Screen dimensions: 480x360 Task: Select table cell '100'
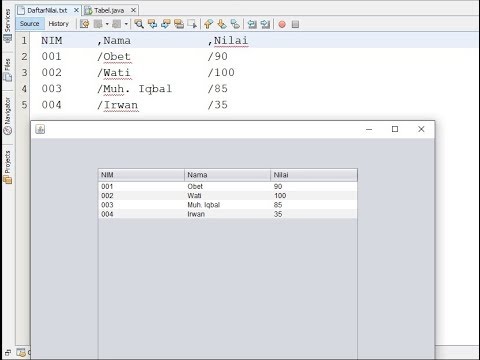tap(314, 196)
